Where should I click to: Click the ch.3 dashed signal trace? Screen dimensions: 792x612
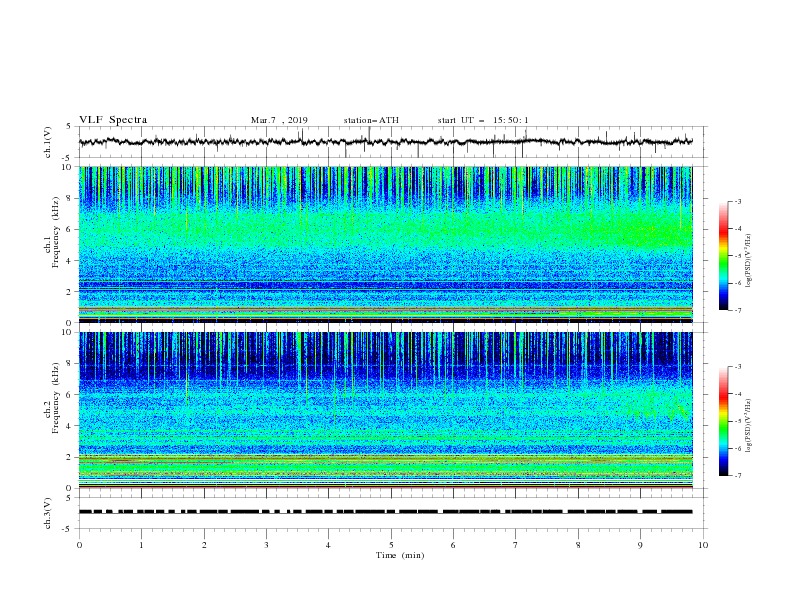(x=385, y=512)
